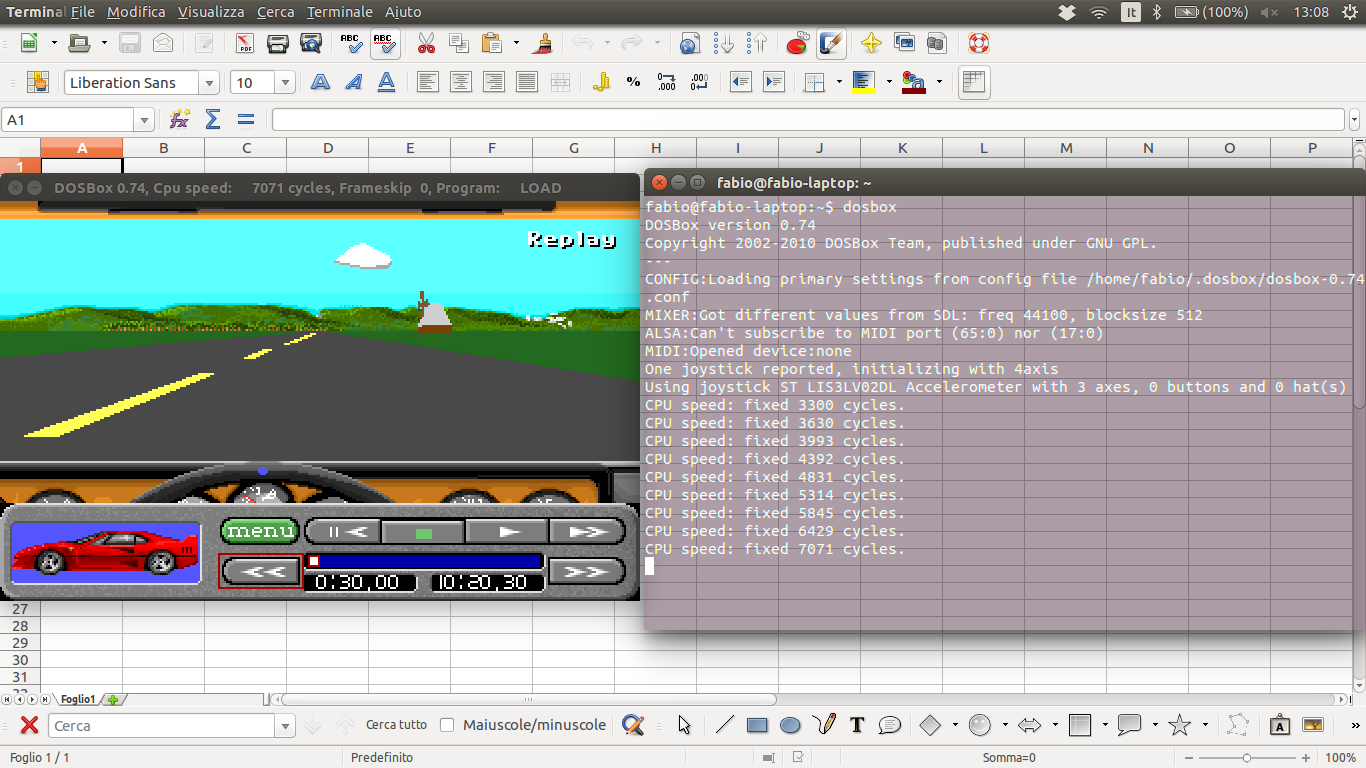Open Liberation Sans font name dropdown
The height and width of the screenshot is (768, 1366).
pyautogui.click(x=209, y=83)
